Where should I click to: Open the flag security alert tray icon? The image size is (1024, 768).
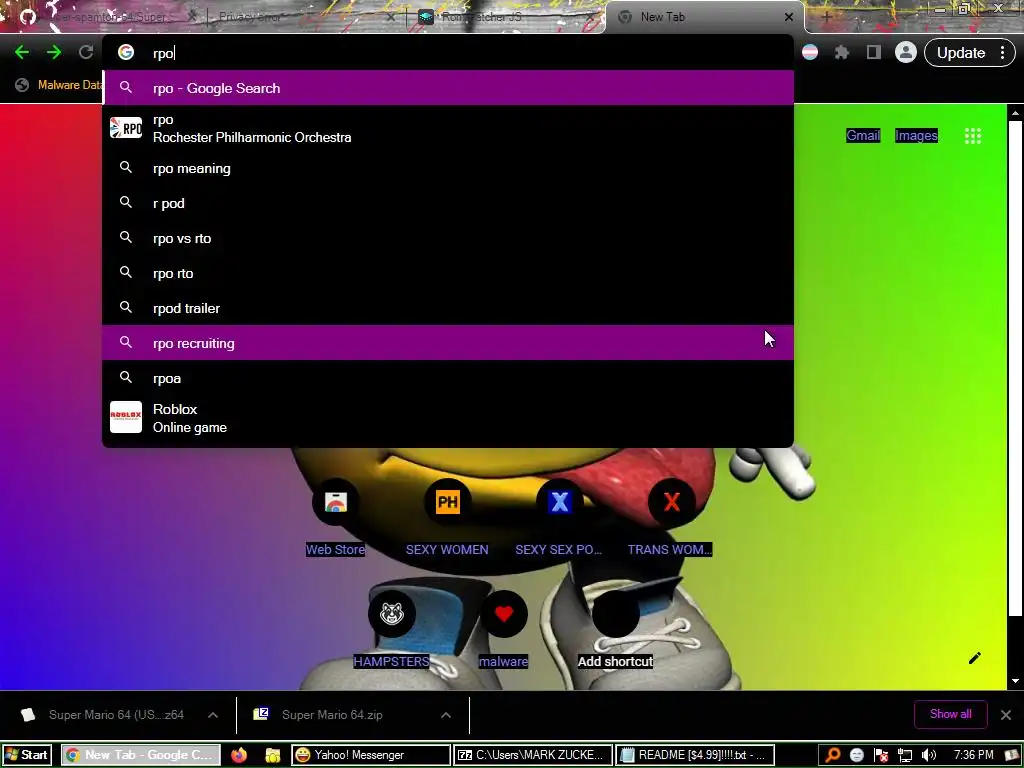pyautogui.click(x=881, y=755)
